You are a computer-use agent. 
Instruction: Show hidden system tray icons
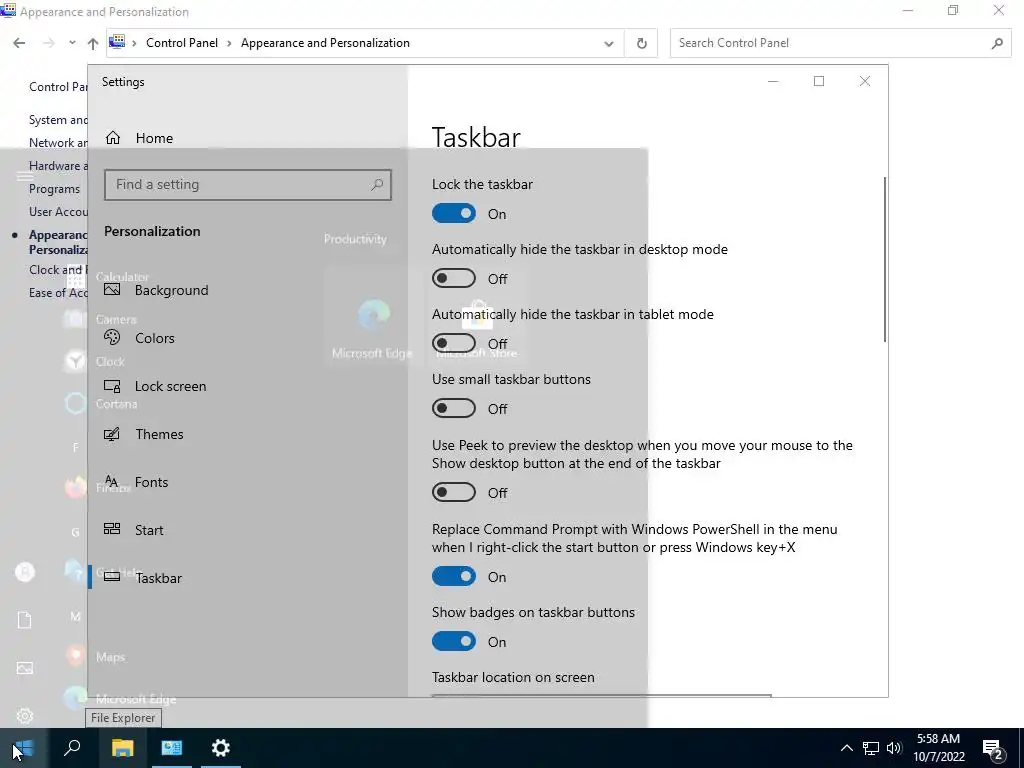(x=846, y=748)
